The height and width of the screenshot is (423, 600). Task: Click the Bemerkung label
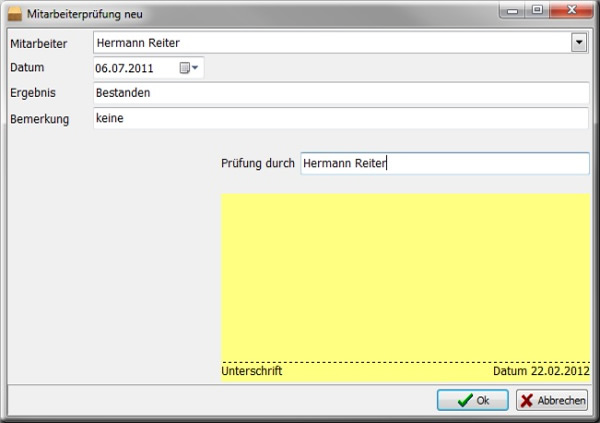pyautogui.click(x=39, y=119)
